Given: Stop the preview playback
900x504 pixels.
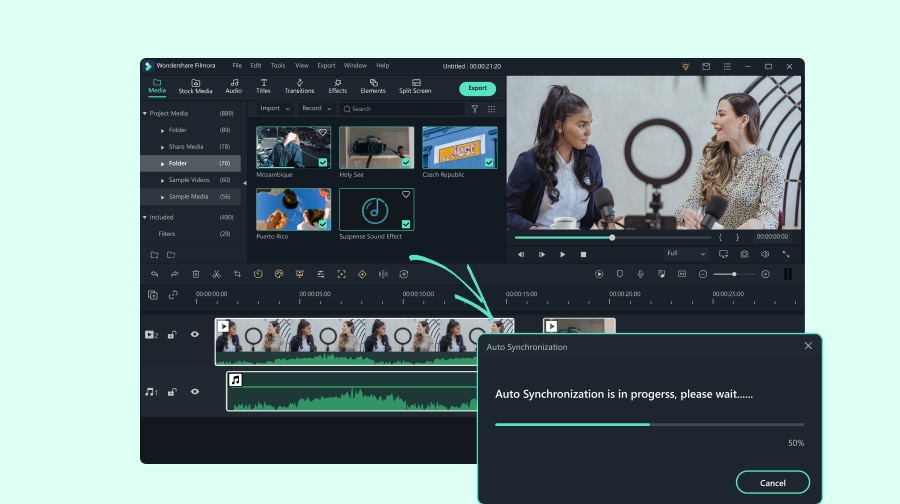Looking at the screenshot, I should point(583,254).
